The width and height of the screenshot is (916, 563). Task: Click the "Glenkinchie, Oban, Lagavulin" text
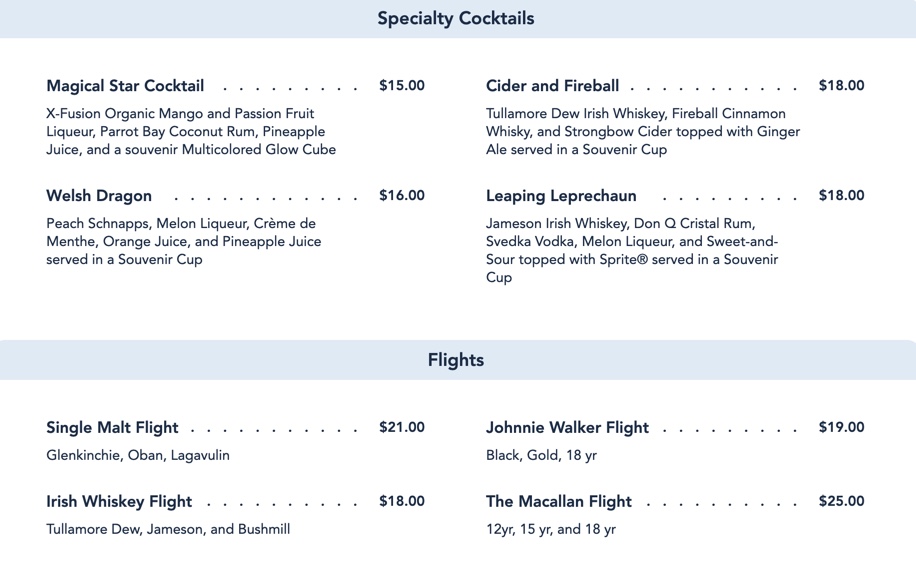138,456
